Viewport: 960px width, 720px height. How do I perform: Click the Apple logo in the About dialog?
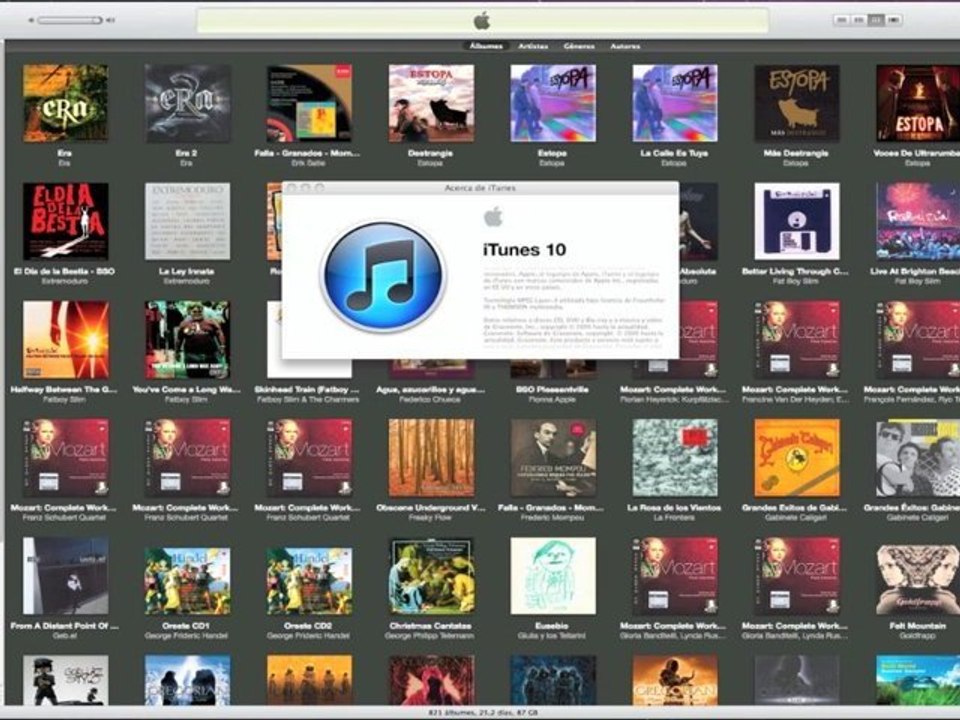[x=493, y=217]
